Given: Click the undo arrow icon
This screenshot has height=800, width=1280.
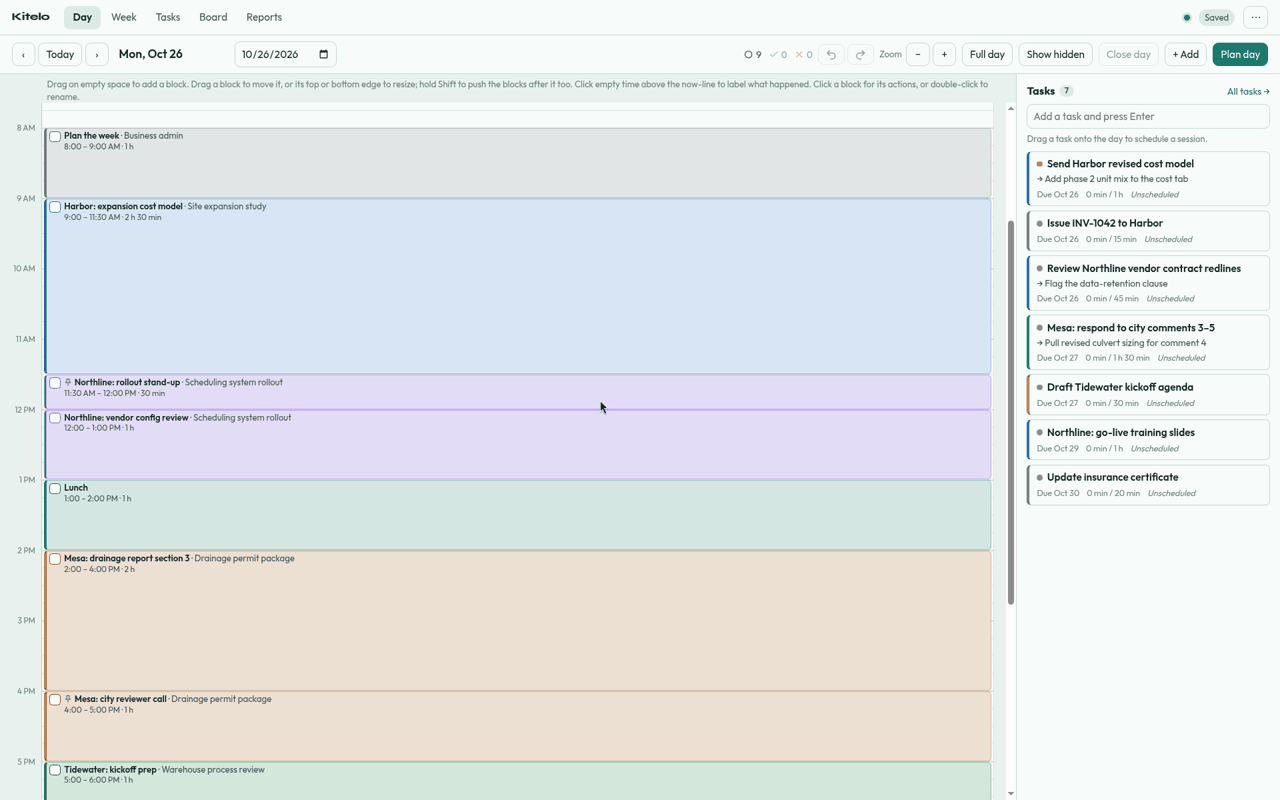Looking at the screenshot, I should pos(831,55).
